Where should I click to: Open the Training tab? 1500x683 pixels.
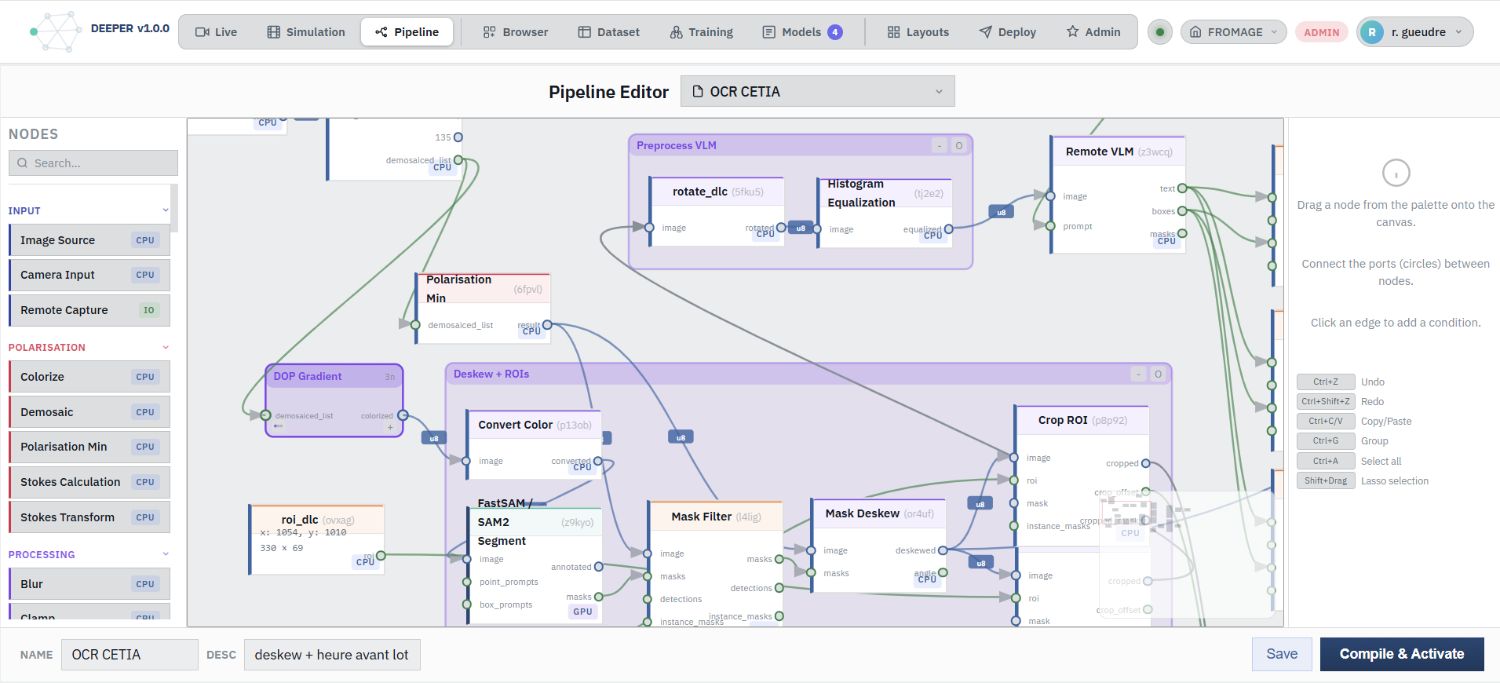click(x=701, y=32)
